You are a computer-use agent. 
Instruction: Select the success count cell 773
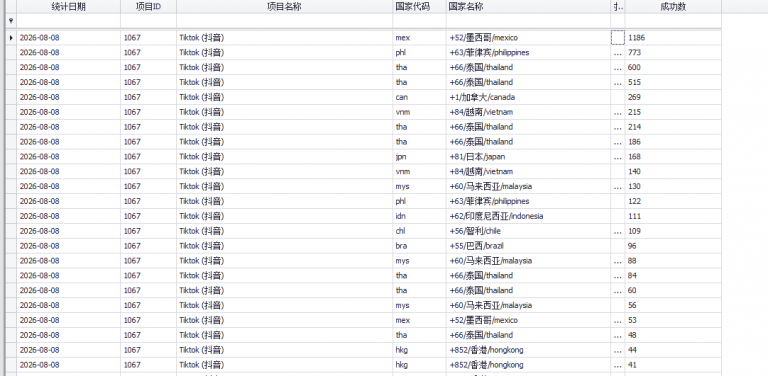(673, 52)
